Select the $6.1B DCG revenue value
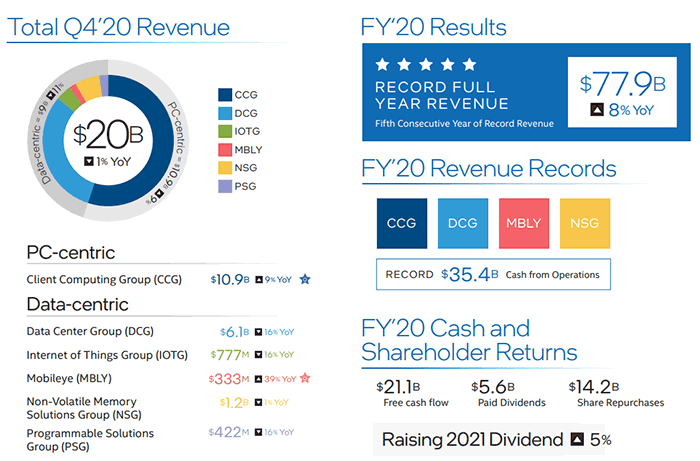This screenshot has height=461, width=700. click(x=234, y=332)
